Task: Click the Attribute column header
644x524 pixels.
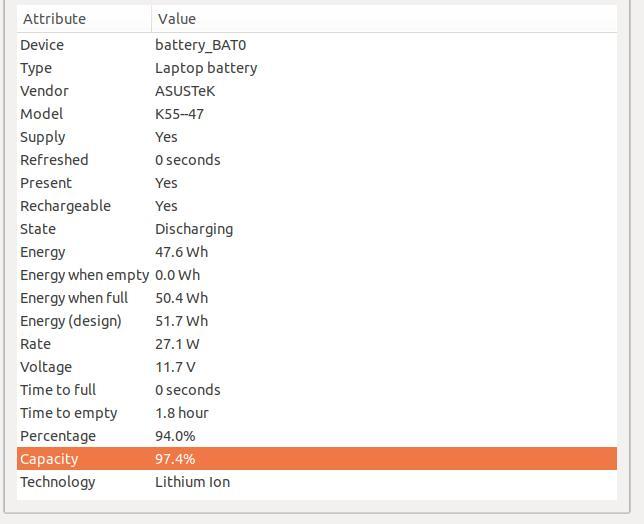Action: coord(84,19)
